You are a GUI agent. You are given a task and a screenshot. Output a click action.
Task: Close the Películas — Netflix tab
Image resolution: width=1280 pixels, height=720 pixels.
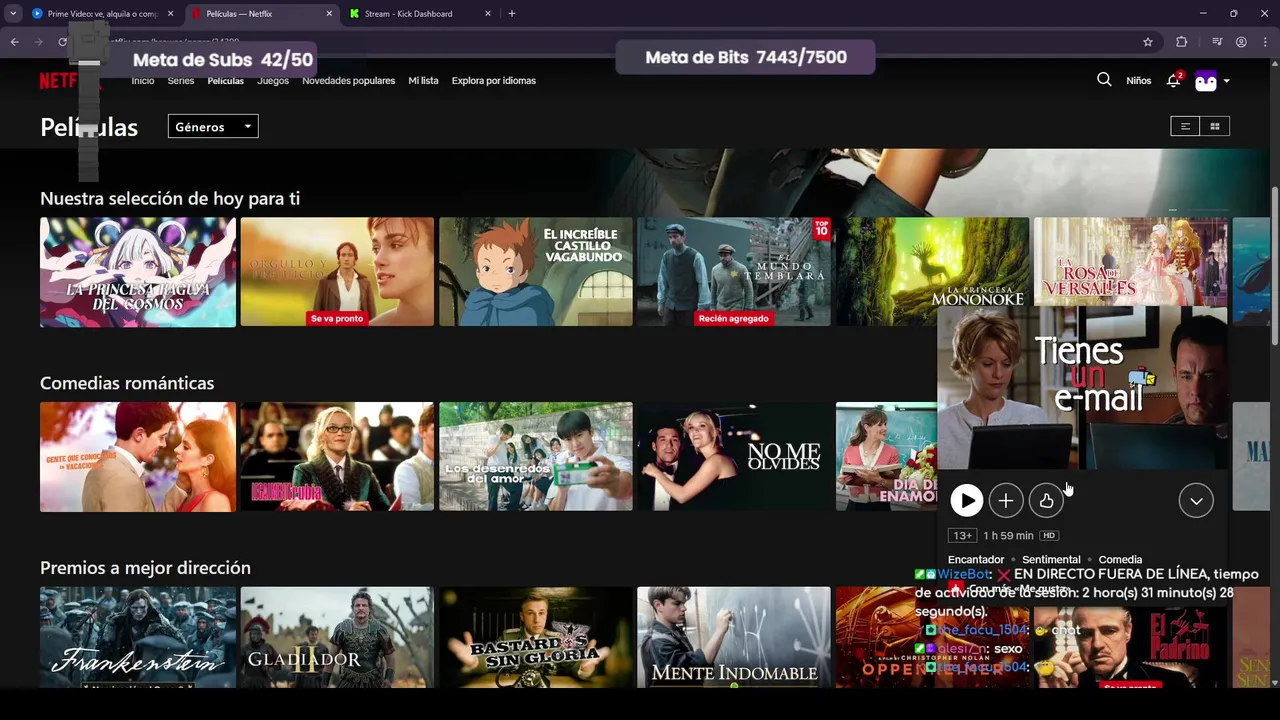[329, 14]
